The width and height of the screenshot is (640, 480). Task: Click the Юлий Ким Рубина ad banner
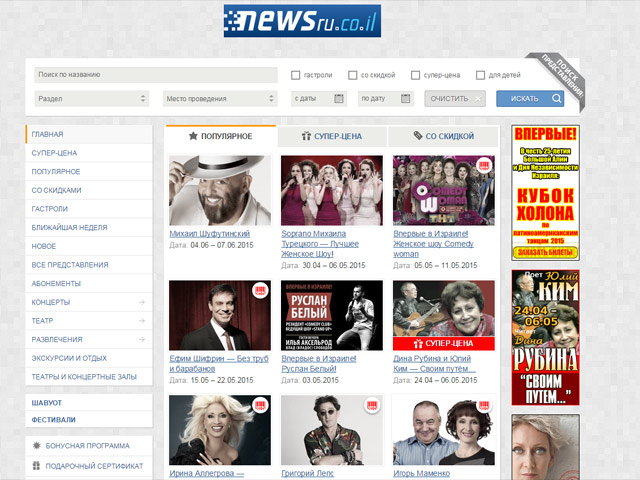tap(545, 338)
